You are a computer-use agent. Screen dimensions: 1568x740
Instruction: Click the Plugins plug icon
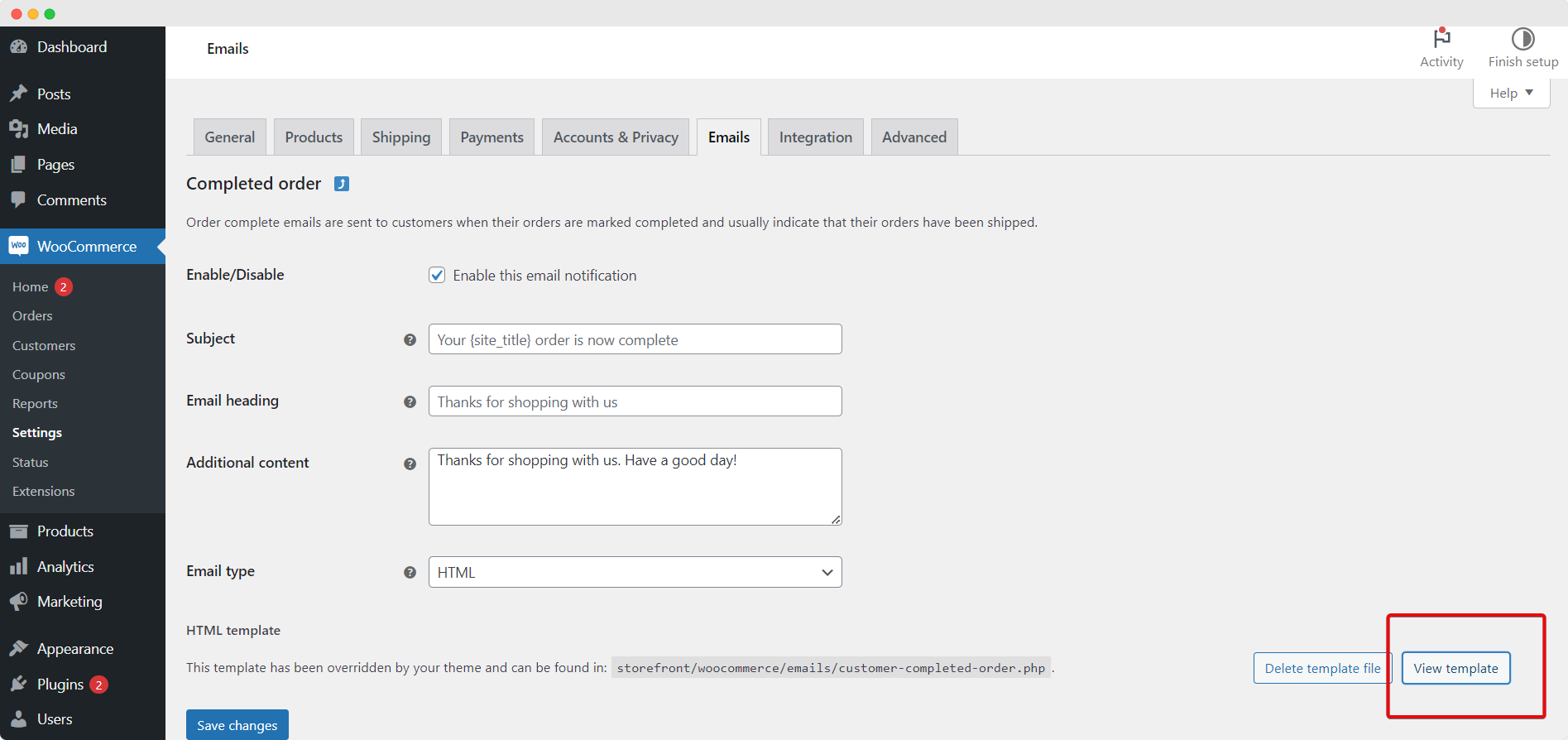18,684
